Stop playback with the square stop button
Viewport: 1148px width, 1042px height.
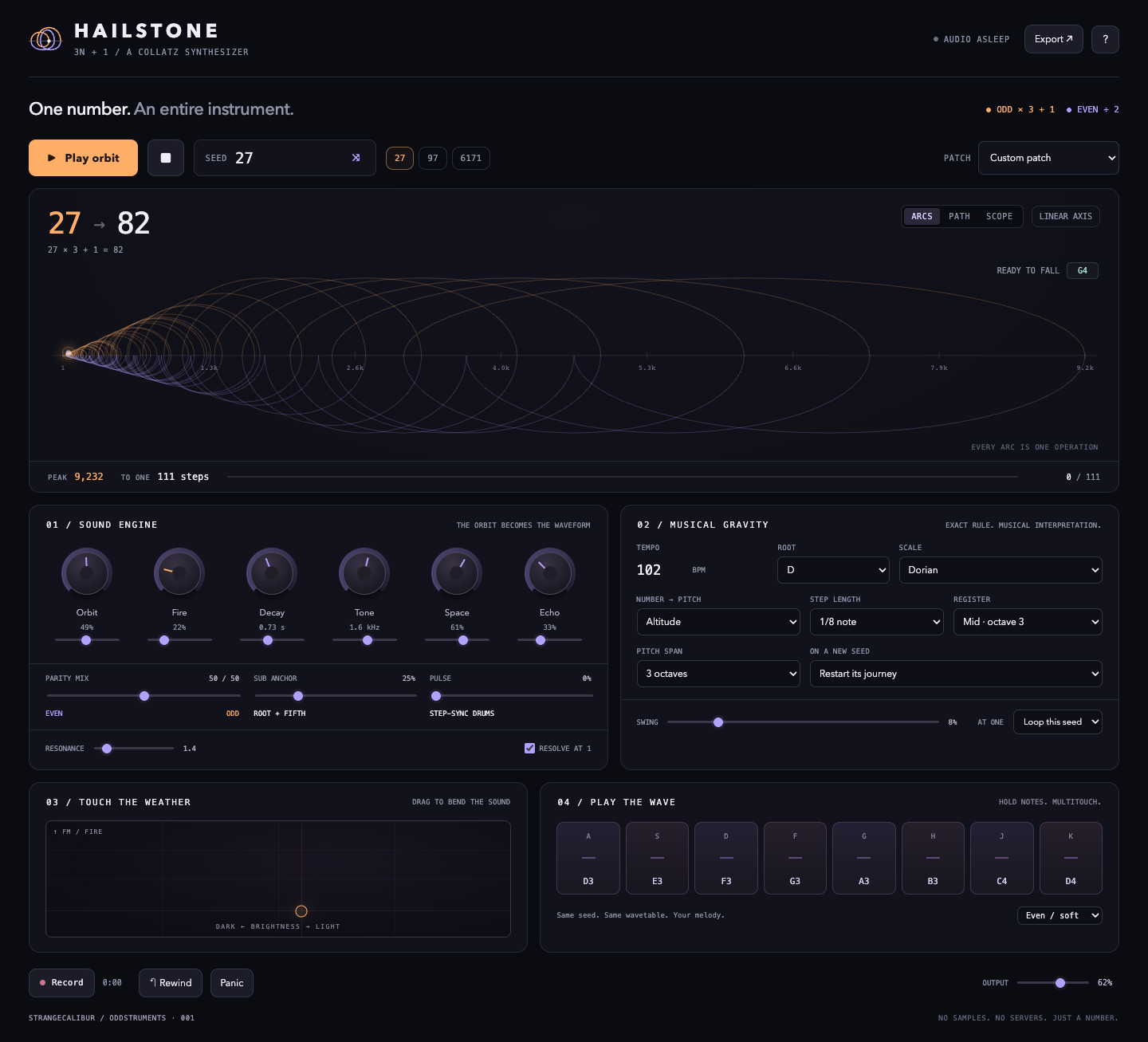coord(166,158)
